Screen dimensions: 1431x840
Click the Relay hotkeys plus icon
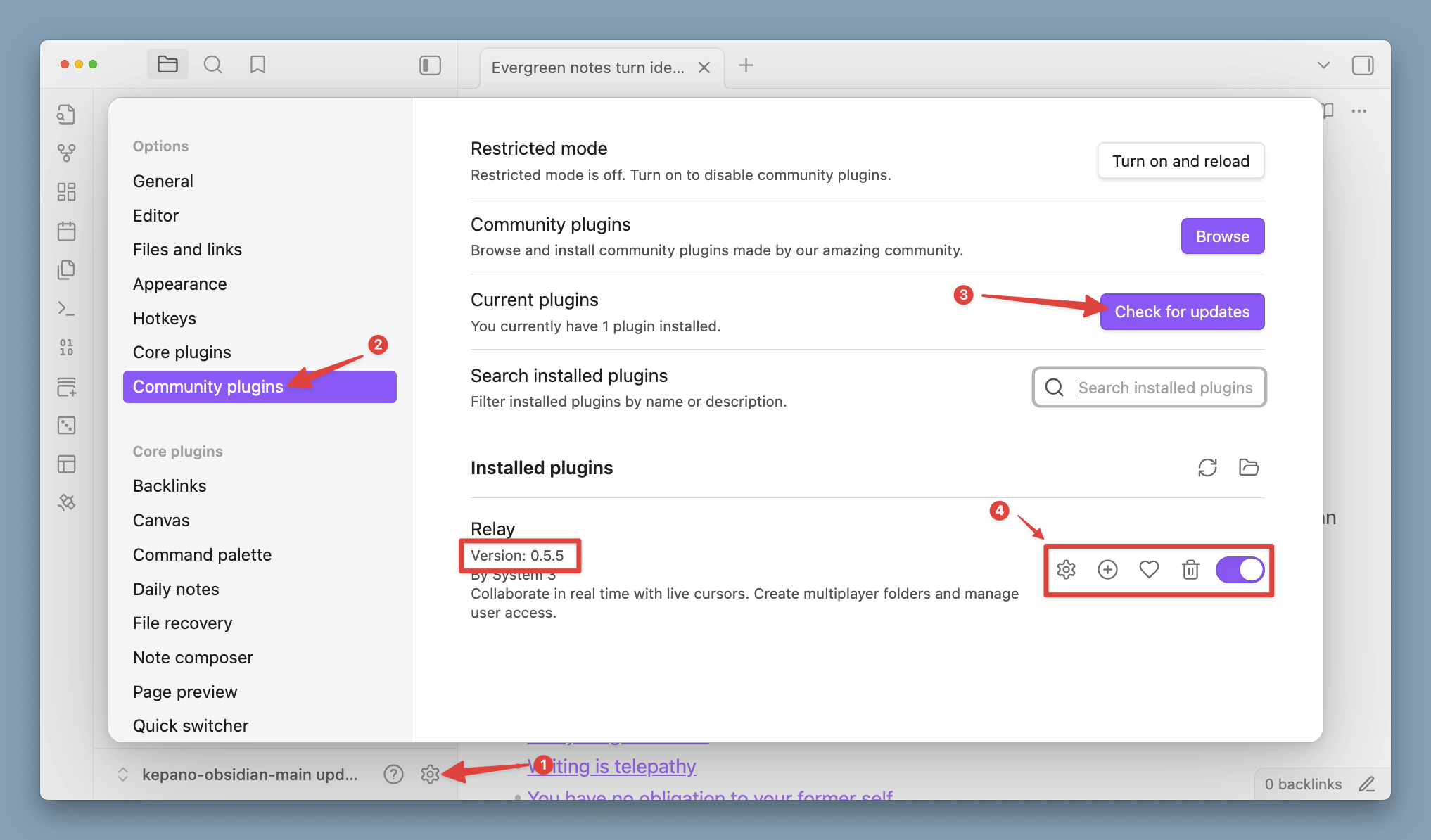pos(1107,570)
